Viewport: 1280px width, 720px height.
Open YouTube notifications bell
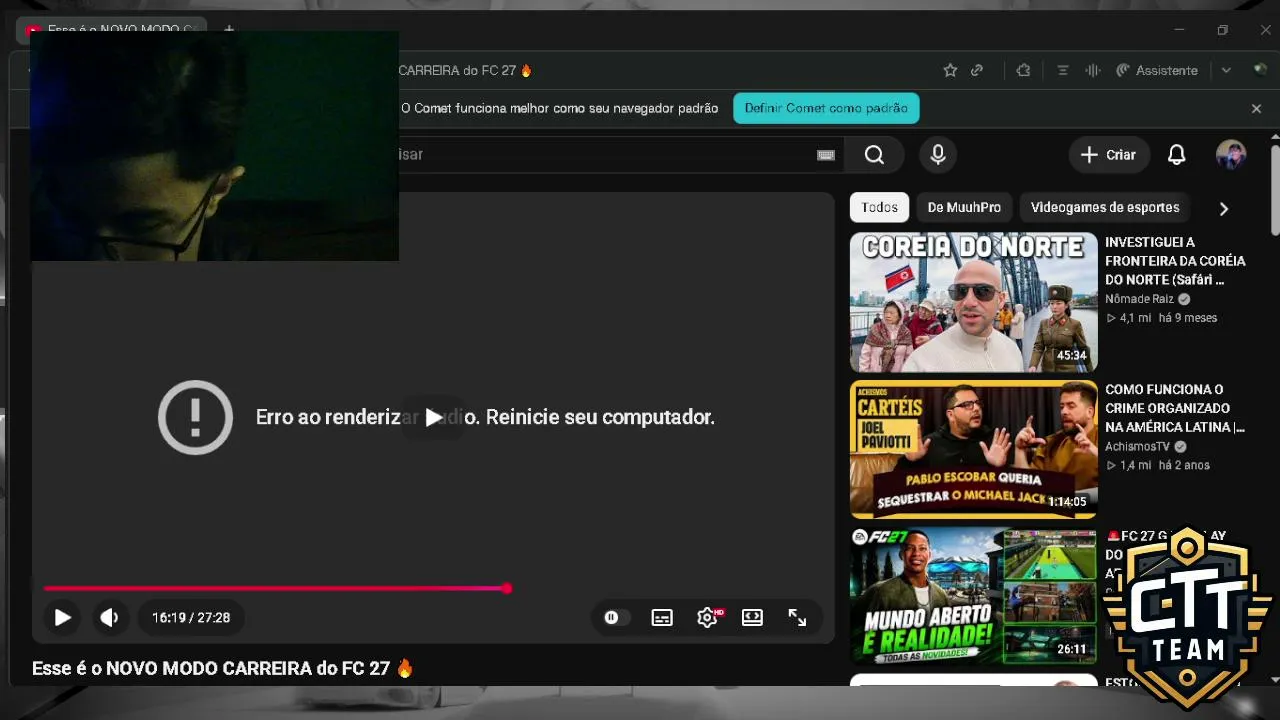1177,155
